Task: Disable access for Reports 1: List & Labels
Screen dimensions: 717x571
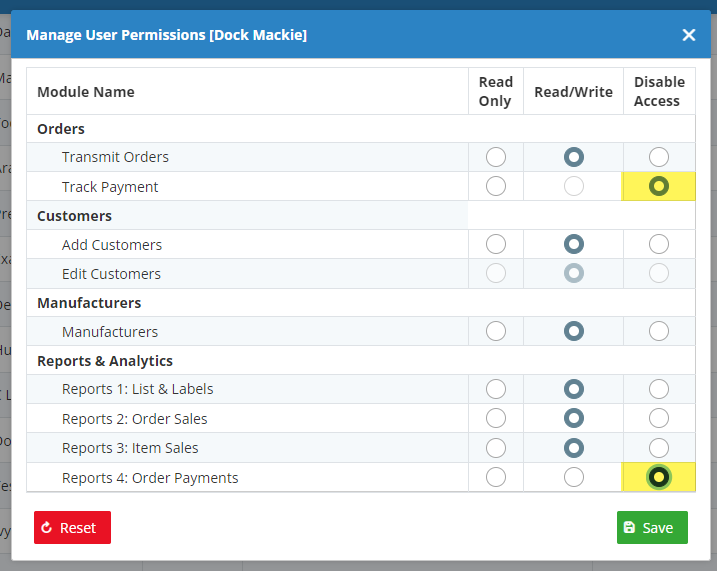Action: (658, 389)
